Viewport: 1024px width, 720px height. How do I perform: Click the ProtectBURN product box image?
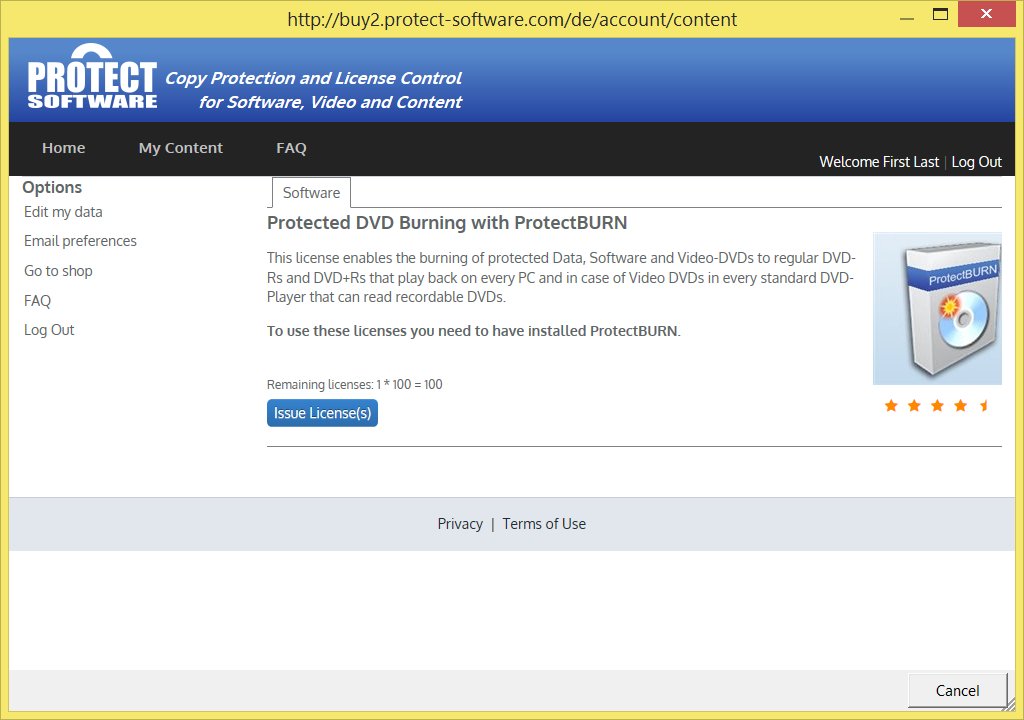click(x=937, y=309)
